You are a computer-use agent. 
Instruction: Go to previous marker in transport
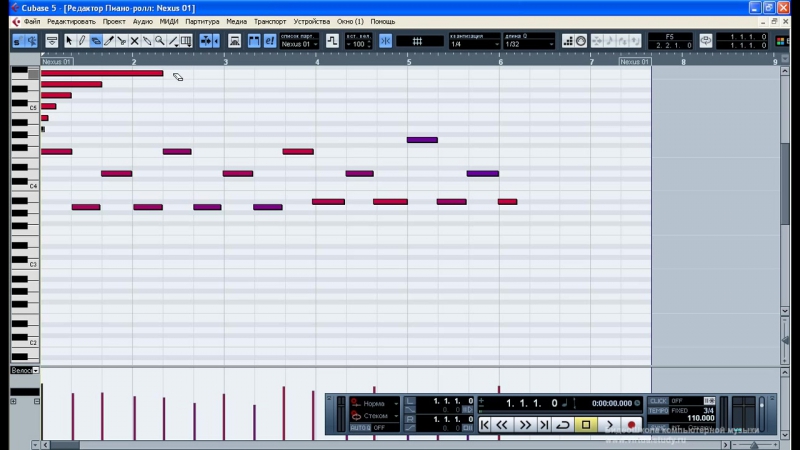click(485, 424)
